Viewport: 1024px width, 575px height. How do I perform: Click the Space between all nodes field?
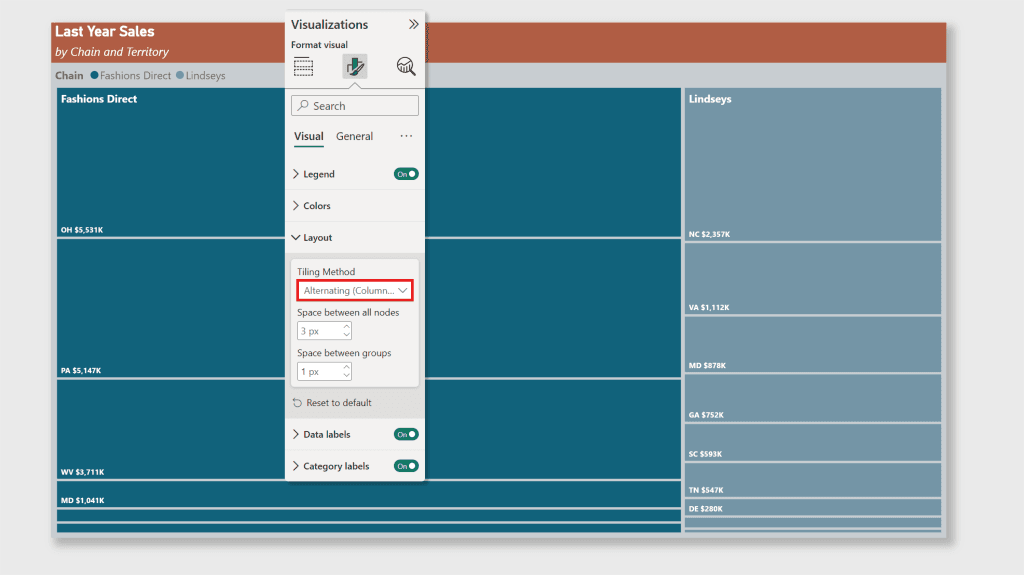pos(325,331)
